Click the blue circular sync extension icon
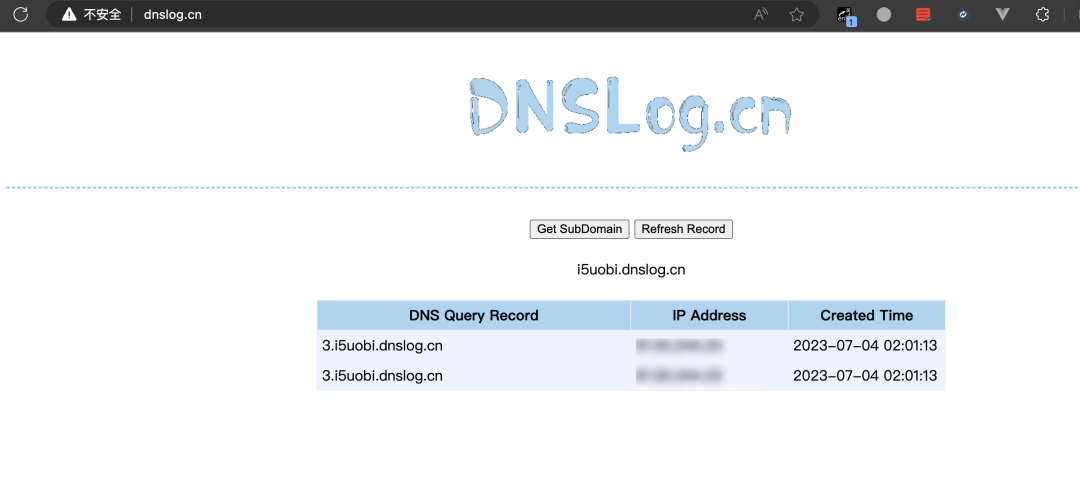This screenshot has width=1080, height=485. point(963,14)
